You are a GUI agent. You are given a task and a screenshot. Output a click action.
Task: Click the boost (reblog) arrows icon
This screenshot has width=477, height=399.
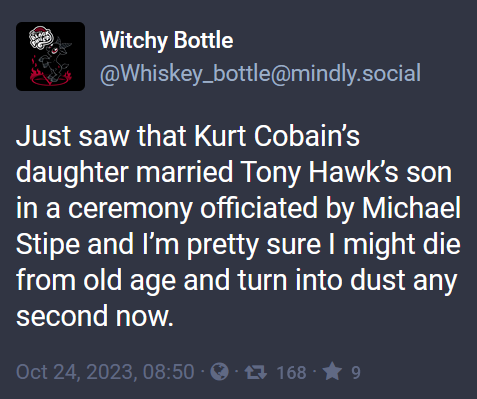click(x=256, y=372)
